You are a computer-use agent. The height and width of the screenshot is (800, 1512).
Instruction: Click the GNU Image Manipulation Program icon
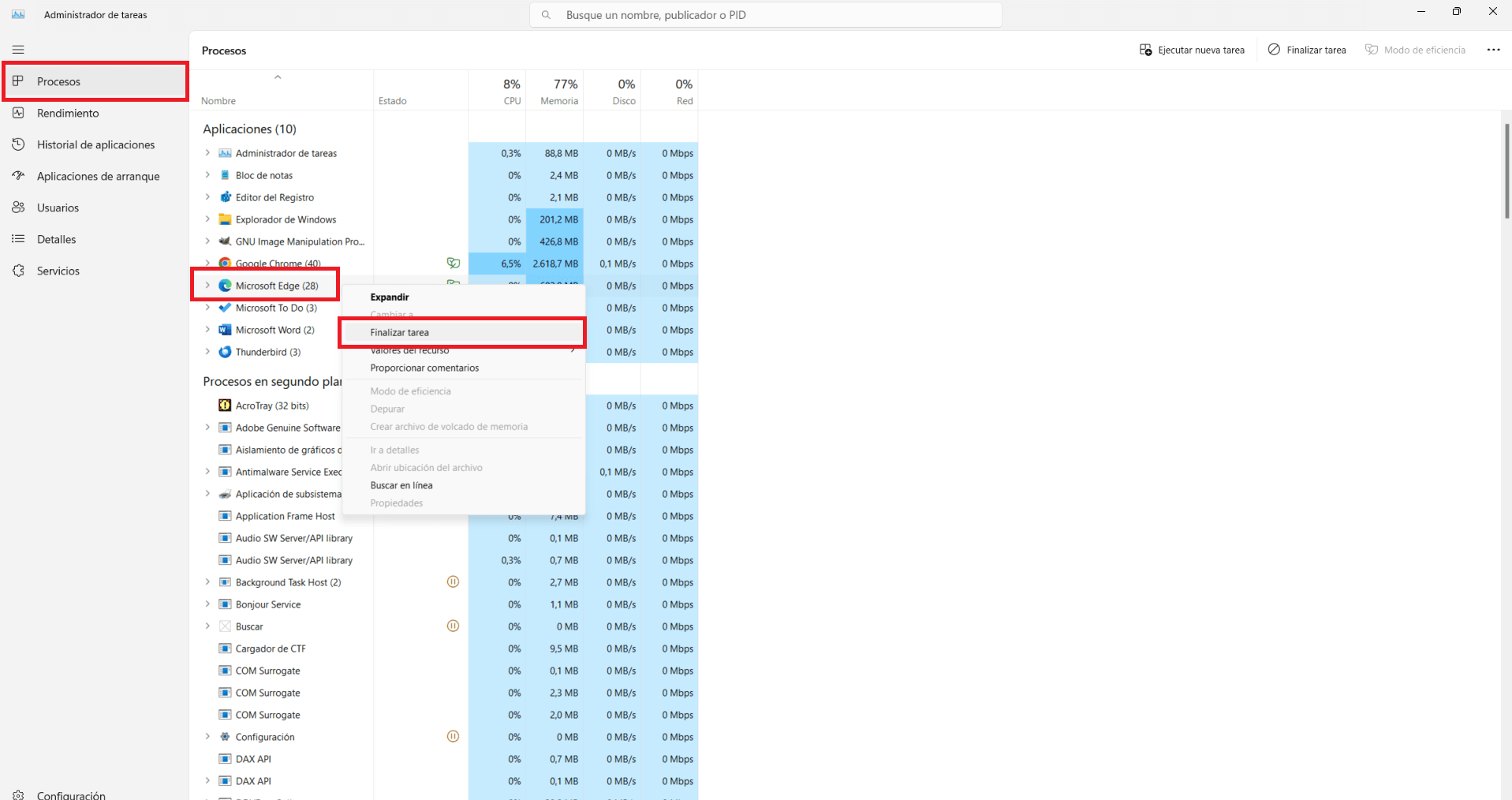pyautogui.click(x=225, y=241)
